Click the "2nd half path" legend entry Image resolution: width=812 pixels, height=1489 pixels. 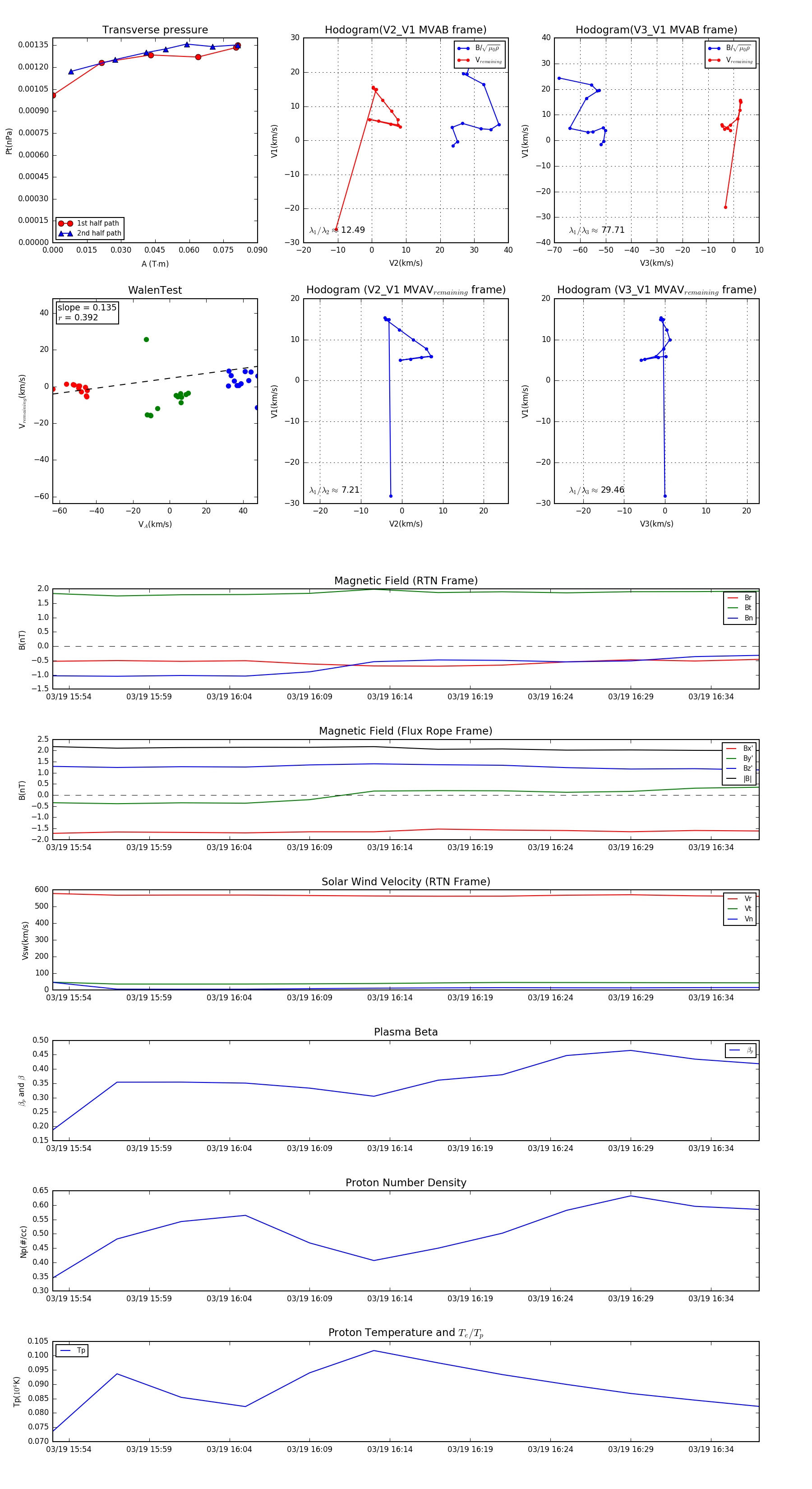tap(90, 233)
